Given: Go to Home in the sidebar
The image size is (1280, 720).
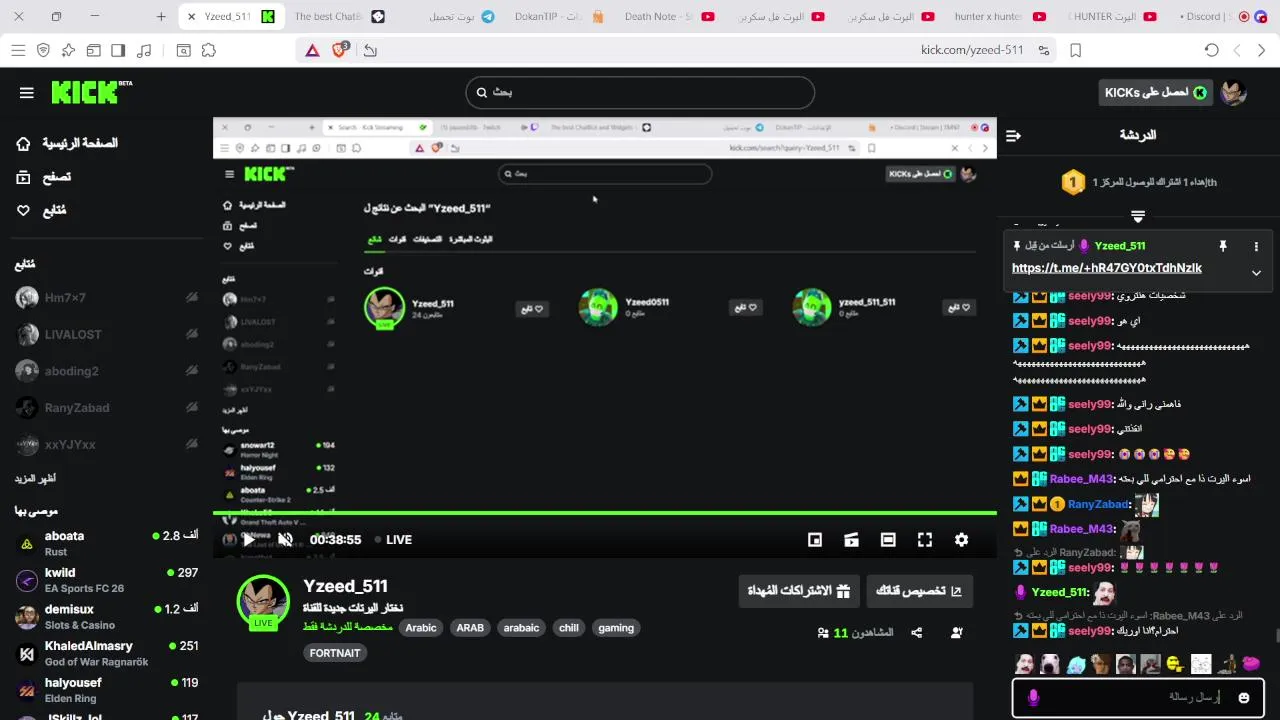Looking at the screenshot, I should click(x=68, y=143).
